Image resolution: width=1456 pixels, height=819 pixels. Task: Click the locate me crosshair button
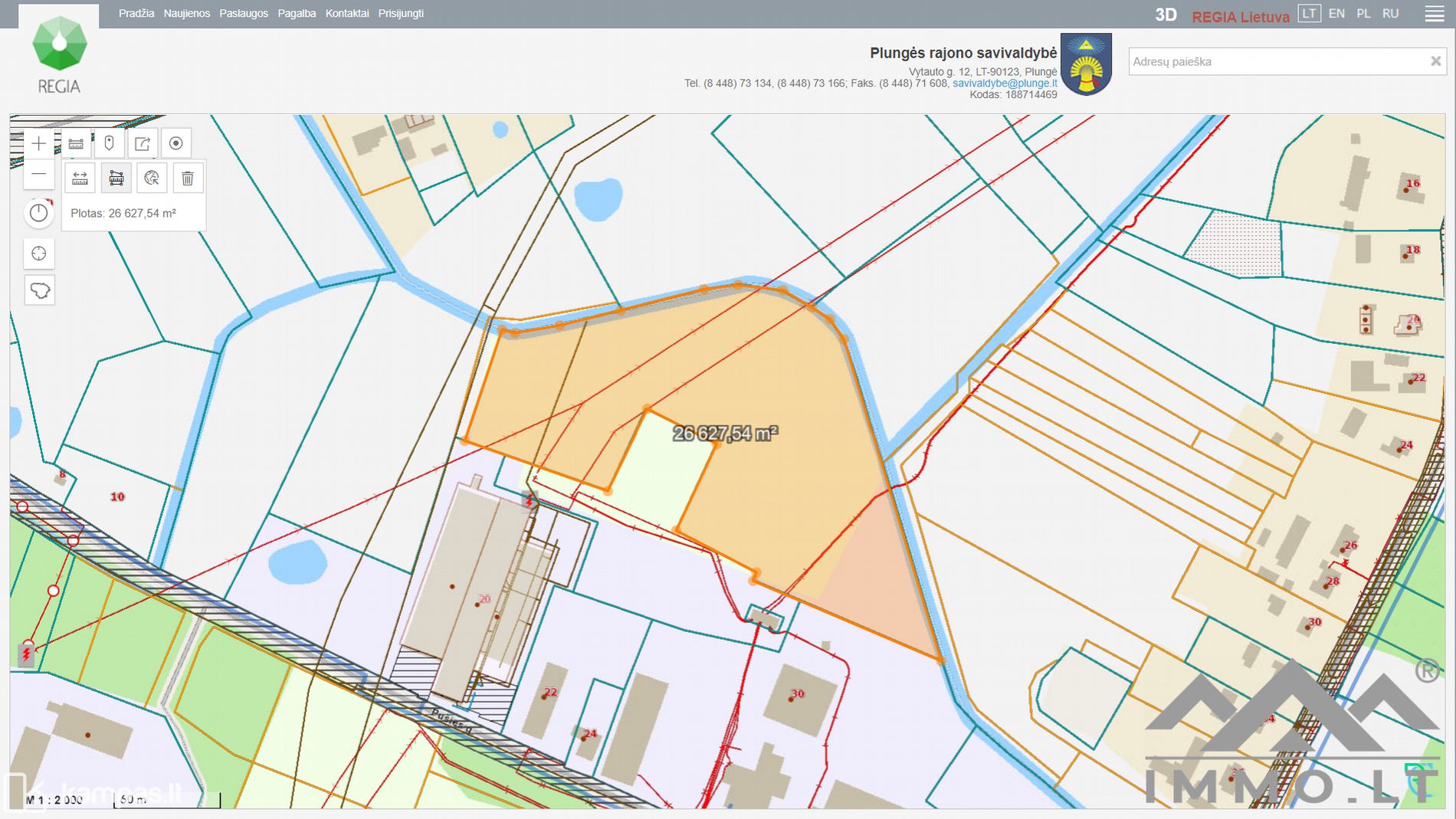(x=39, y=254)
